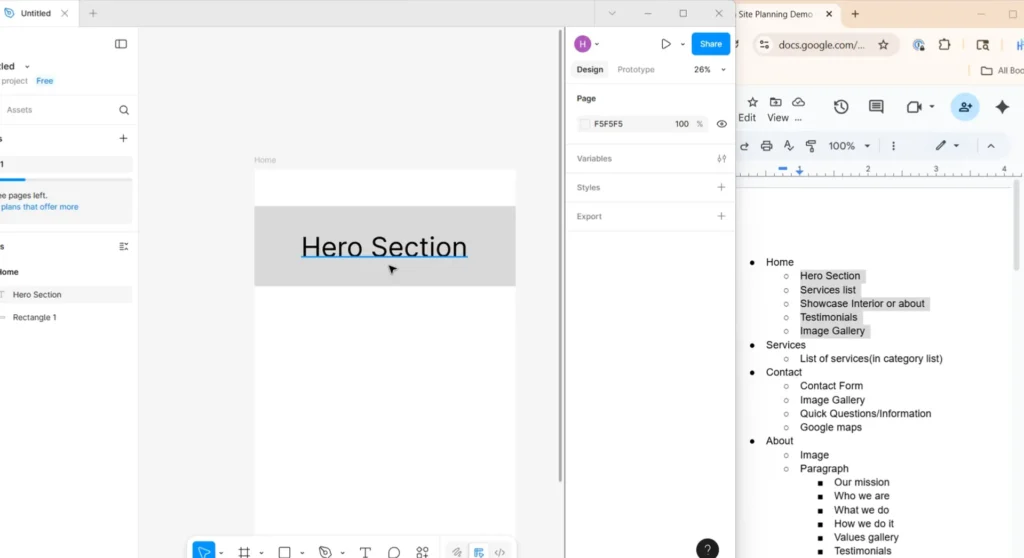Click the blue Share button
This screenshot has width=1024, height=558.
tap(710, 44)
